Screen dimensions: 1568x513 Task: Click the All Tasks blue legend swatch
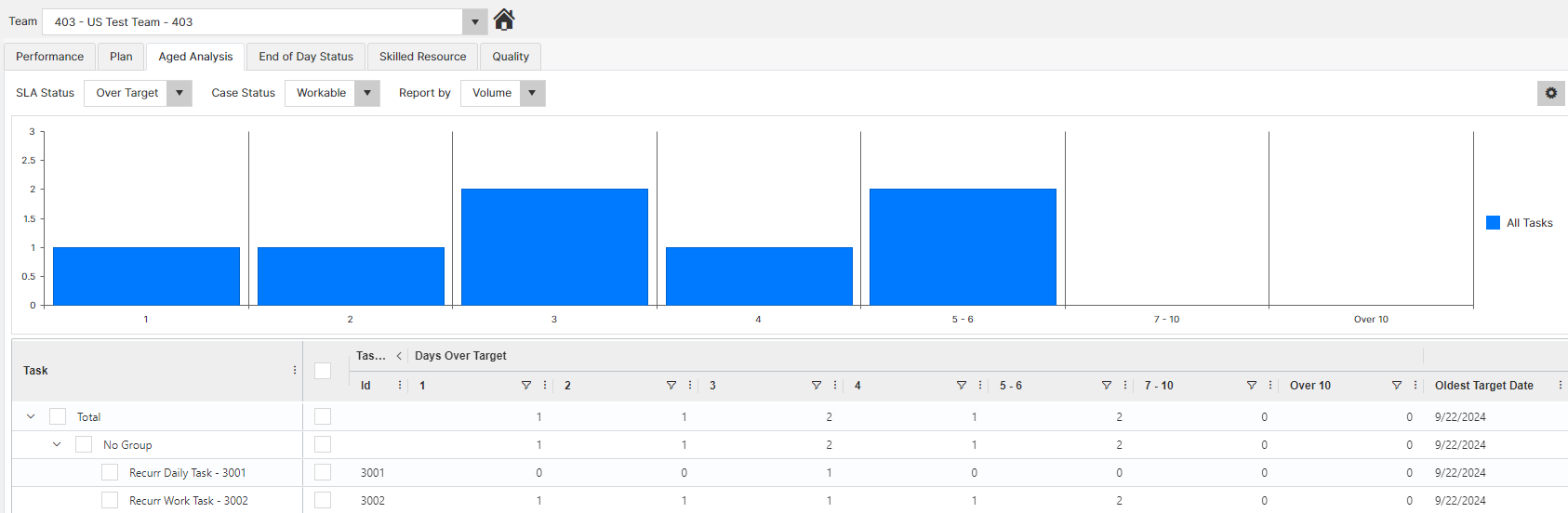[x=1493, y=223]
